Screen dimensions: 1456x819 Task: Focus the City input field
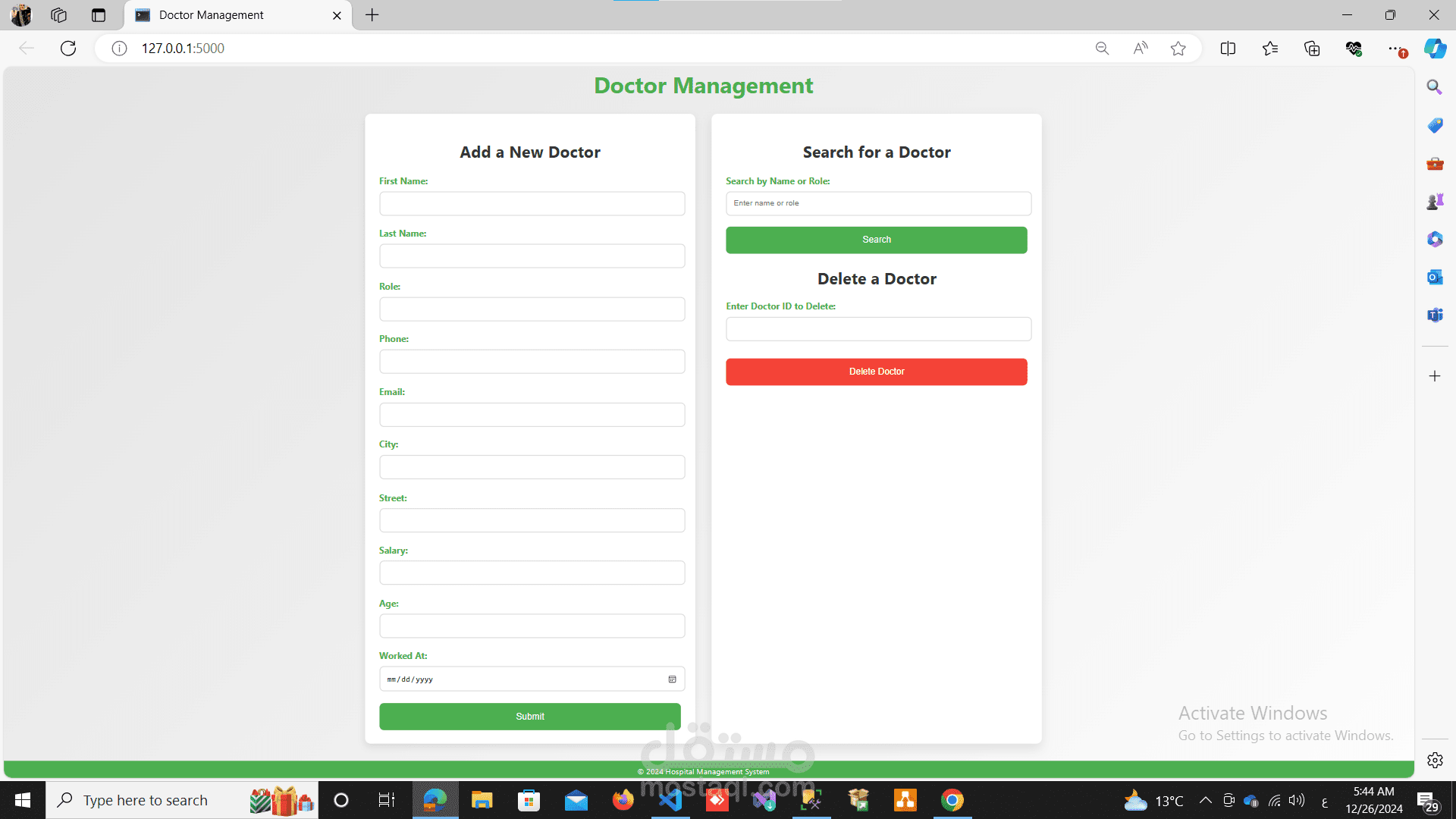(532, 466)
